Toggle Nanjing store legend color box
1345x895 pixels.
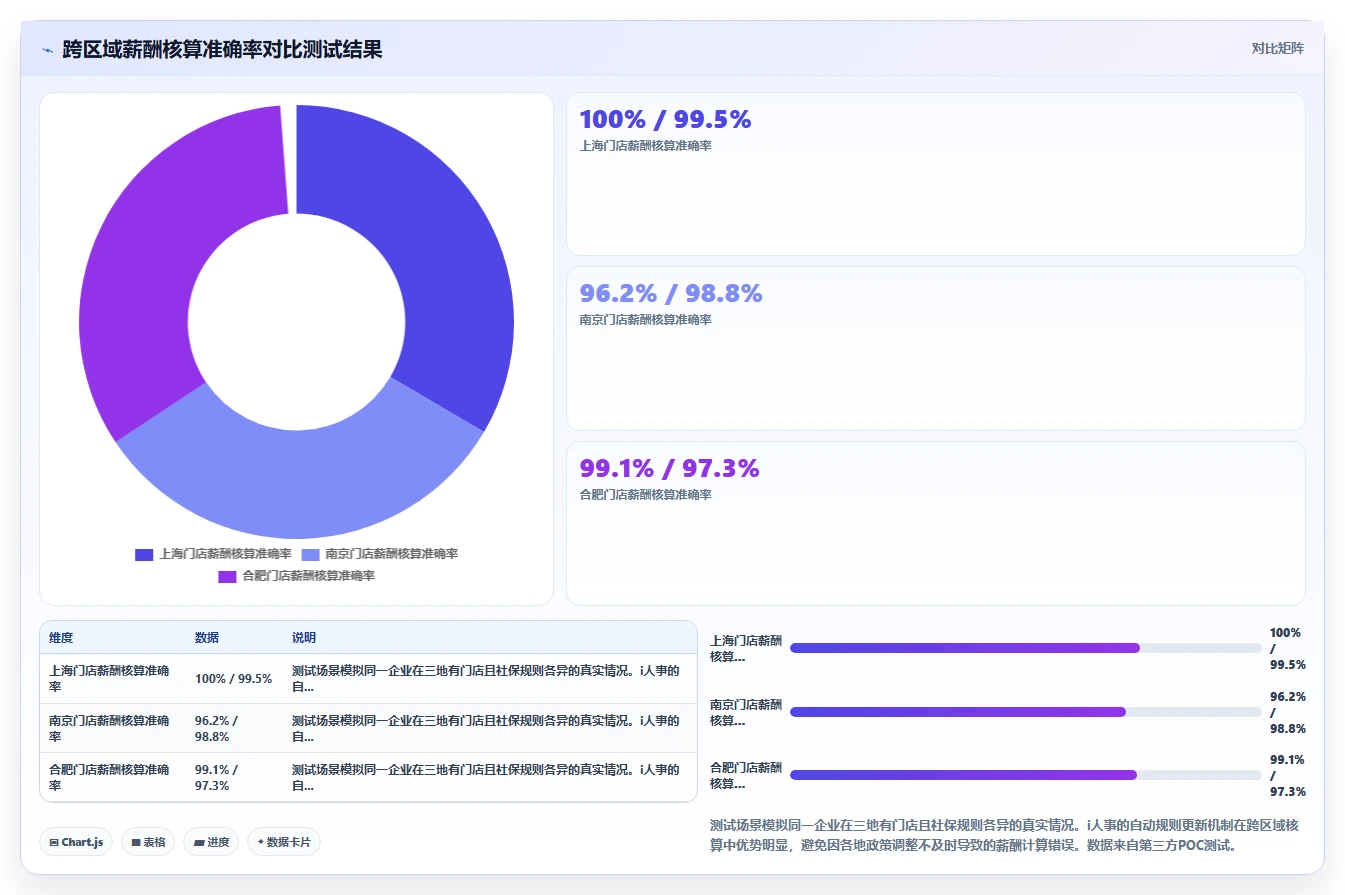311,554
